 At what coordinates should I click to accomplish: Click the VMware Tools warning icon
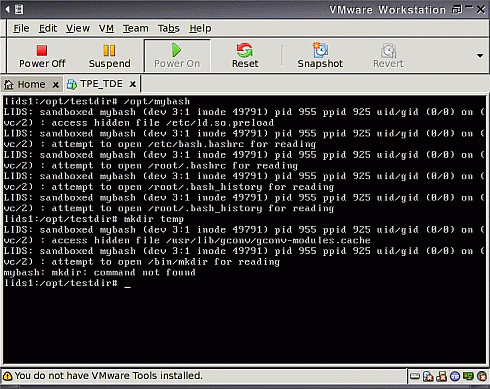pos(7,376)
